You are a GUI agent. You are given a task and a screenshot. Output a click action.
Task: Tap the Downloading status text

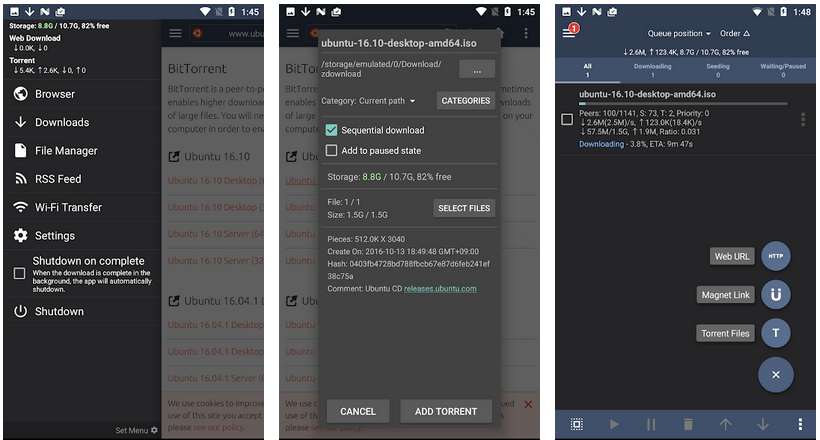pos(601,144)
